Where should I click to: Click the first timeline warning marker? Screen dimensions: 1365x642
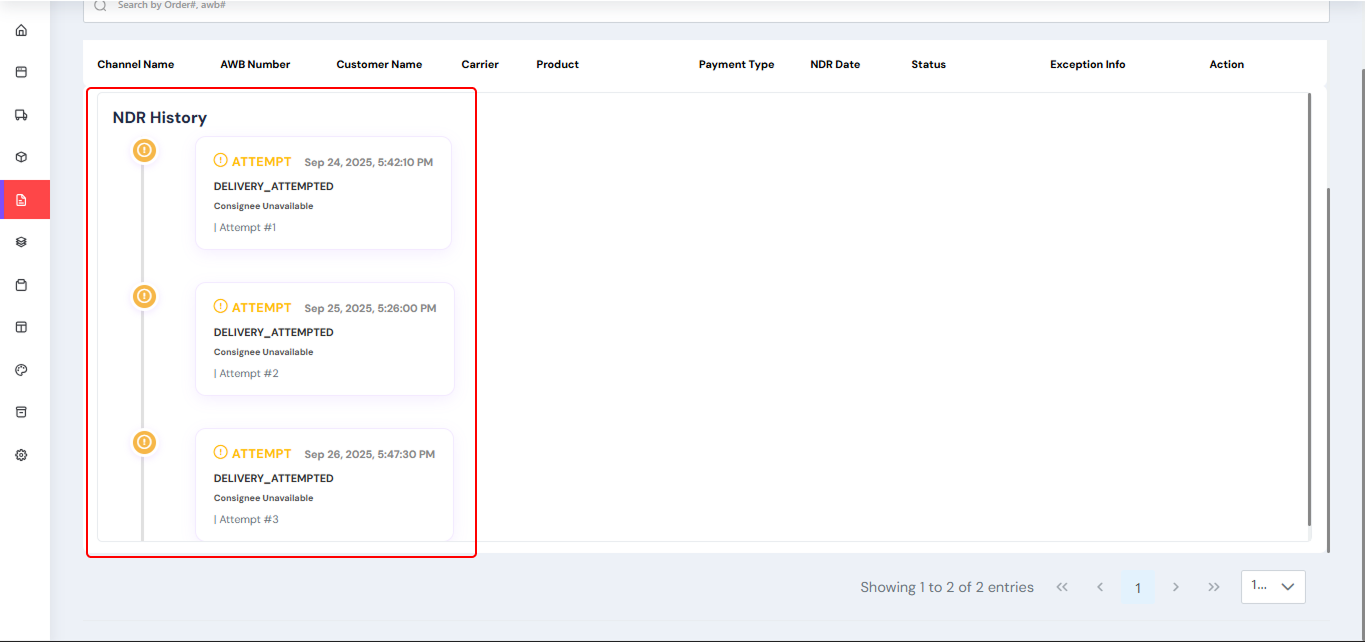click(145, 150)
